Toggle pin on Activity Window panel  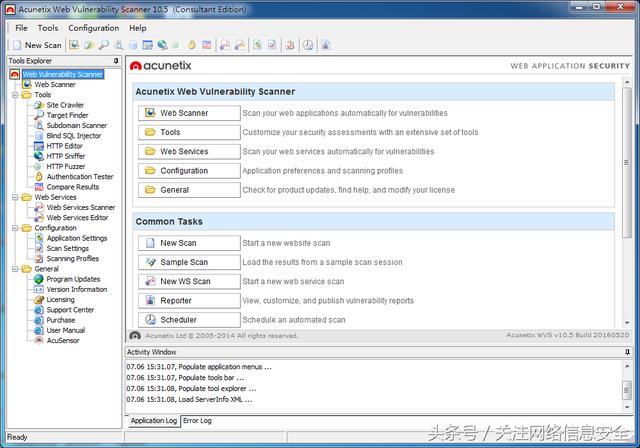(627, 352)
